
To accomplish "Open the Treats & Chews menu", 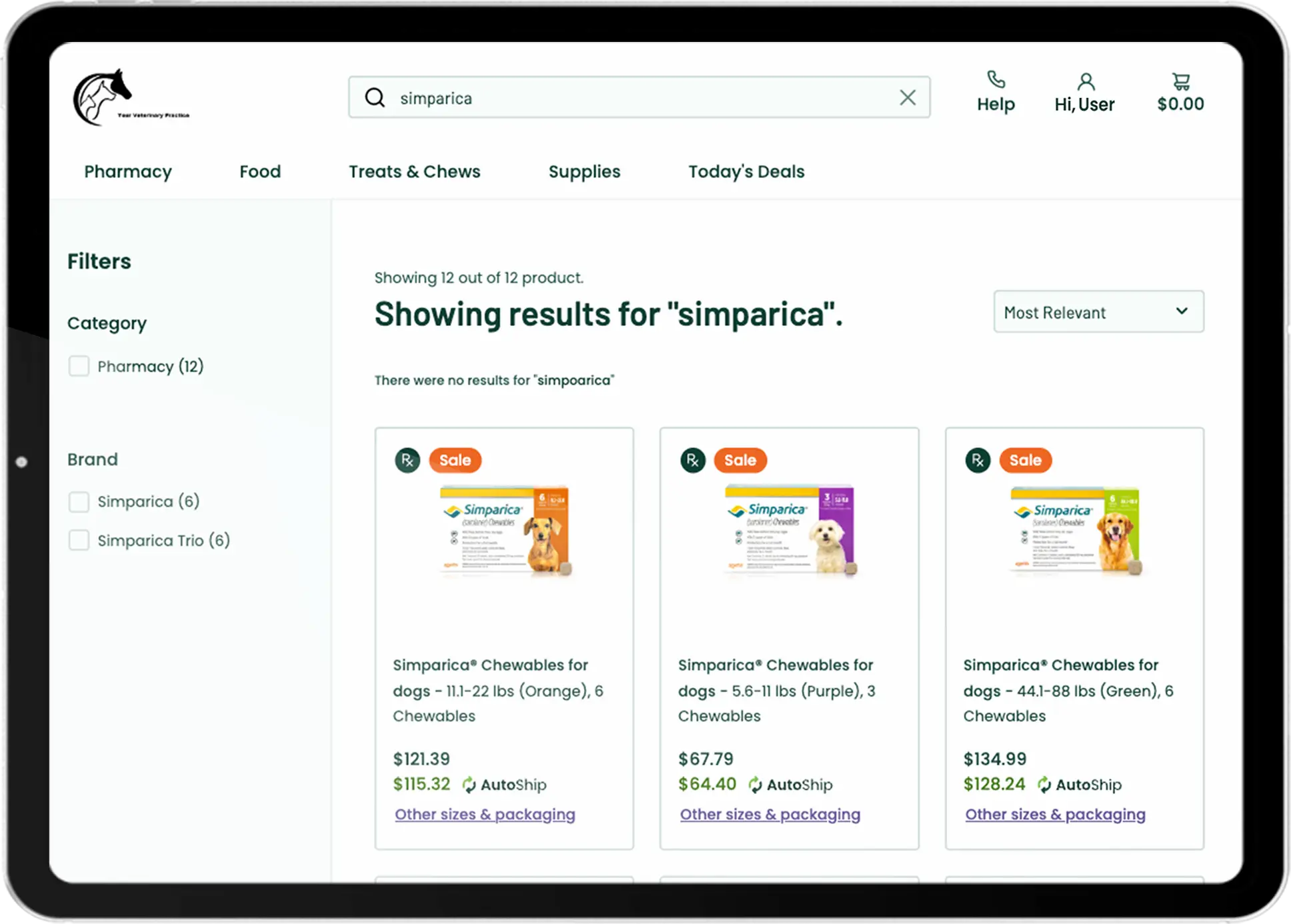I will [414, 171].
